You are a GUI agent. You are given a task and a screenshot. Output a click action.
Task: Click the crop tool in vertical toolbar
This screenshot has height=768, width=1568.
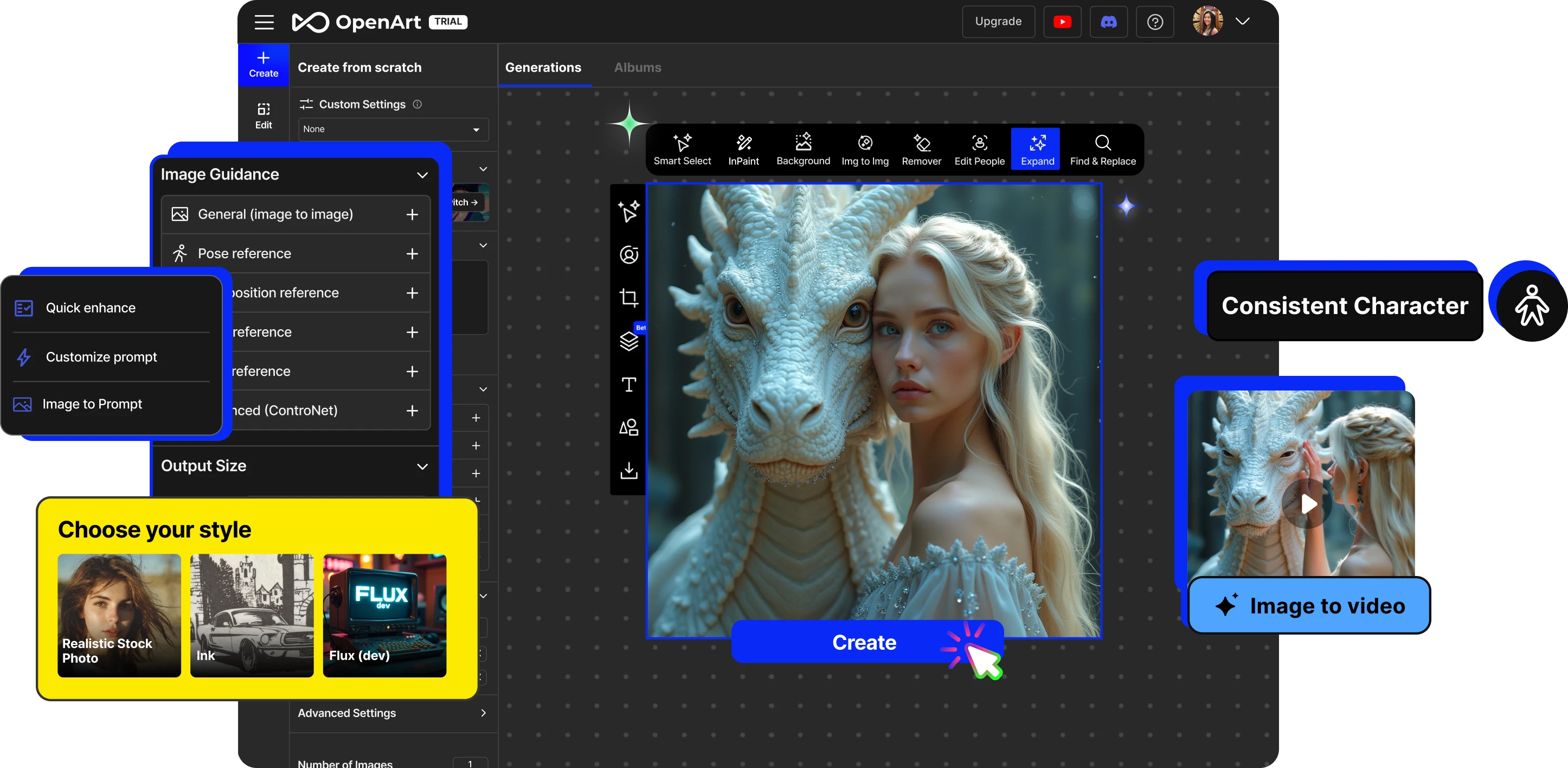pos(628,298)
